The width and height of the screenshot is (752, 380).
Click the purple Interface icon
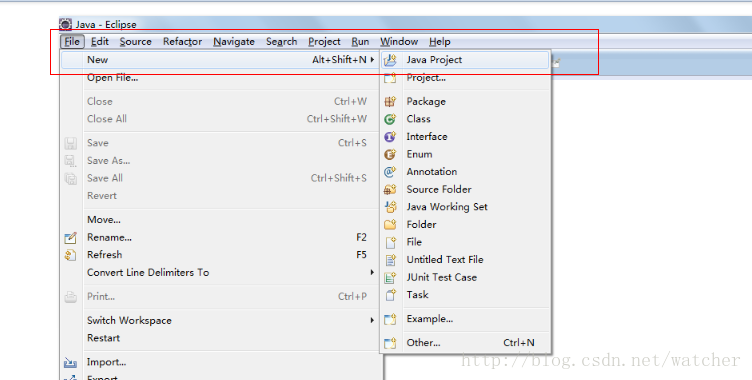[390, 137]
